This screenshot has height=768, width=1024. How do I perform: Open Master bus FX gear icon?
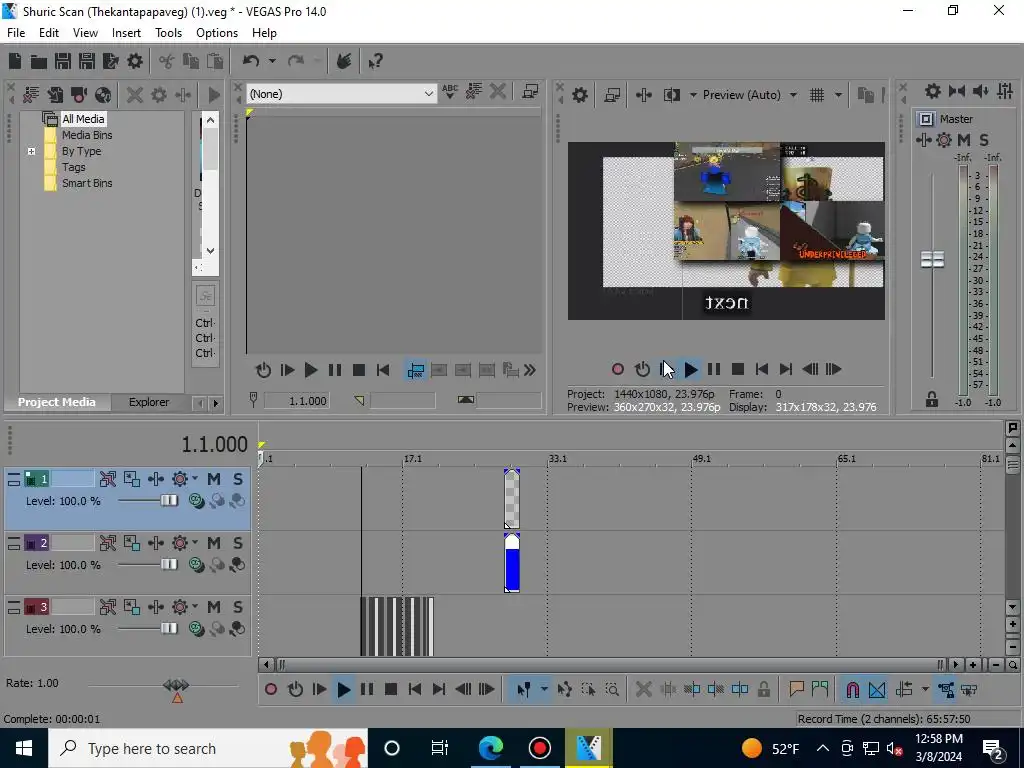pos(944,140)
